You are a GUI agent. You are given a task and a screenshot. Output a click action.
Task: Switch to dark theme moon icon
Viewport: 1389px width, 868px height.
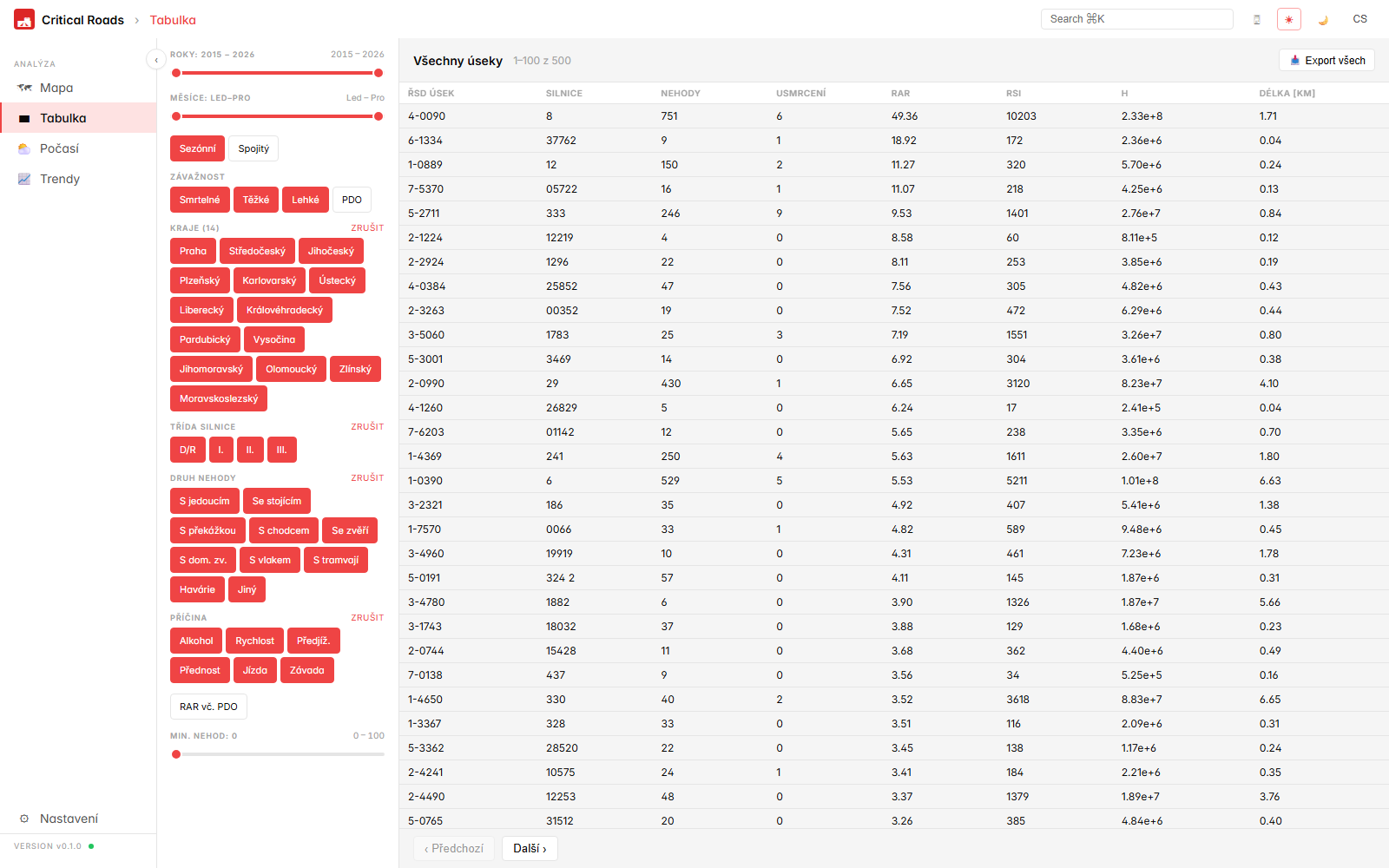tap(1323, 19)
